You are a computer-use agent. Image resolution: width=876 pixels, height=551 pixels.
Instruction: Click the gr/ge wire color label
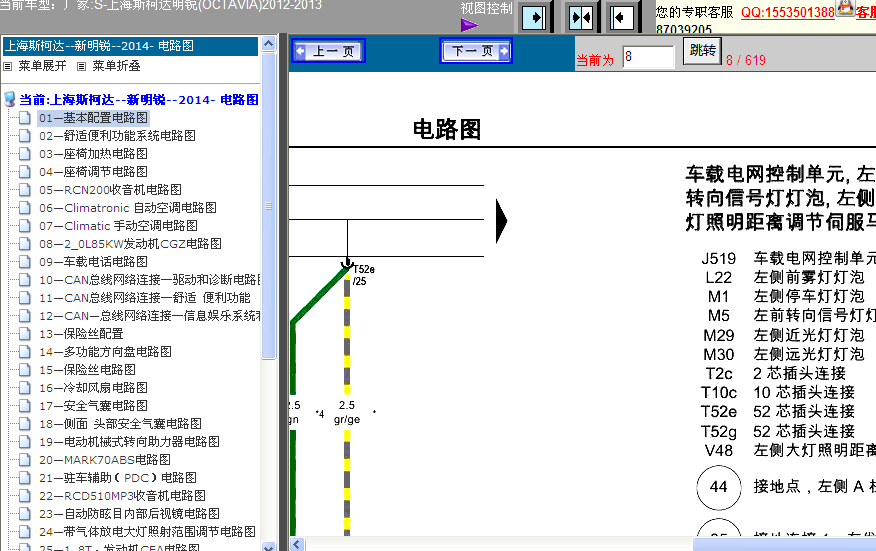click(x=347, y=419)
